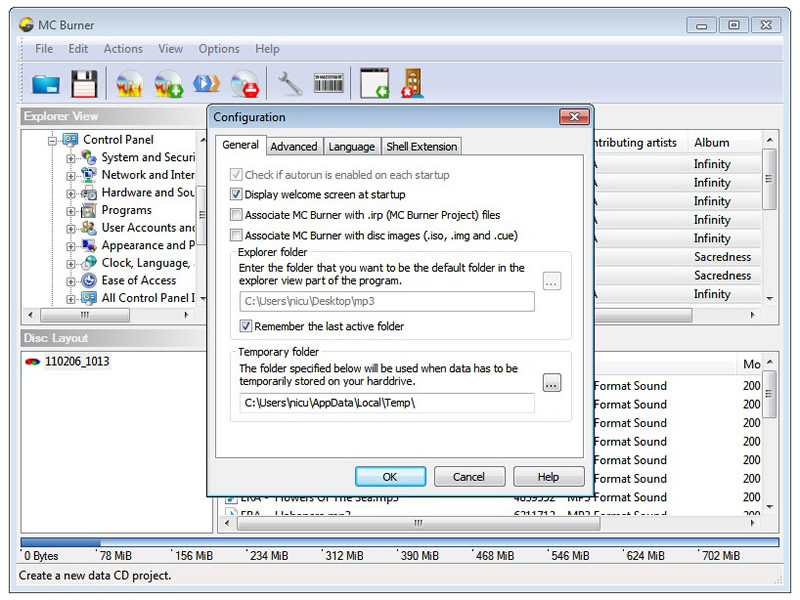This screenshot has height=600, width=800.
Task: Enable association with disc images checkbox
Action: click(x=236, y=235)
